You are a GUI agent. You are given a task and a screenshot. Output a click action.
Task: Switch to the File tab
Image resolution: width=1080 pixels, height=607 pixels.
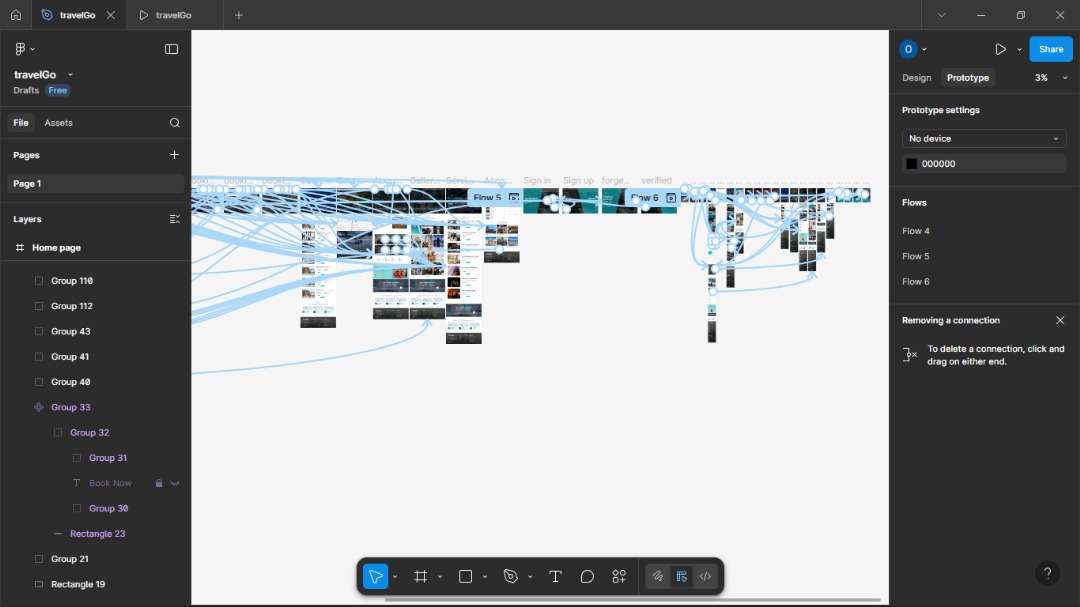click(21, 123)
